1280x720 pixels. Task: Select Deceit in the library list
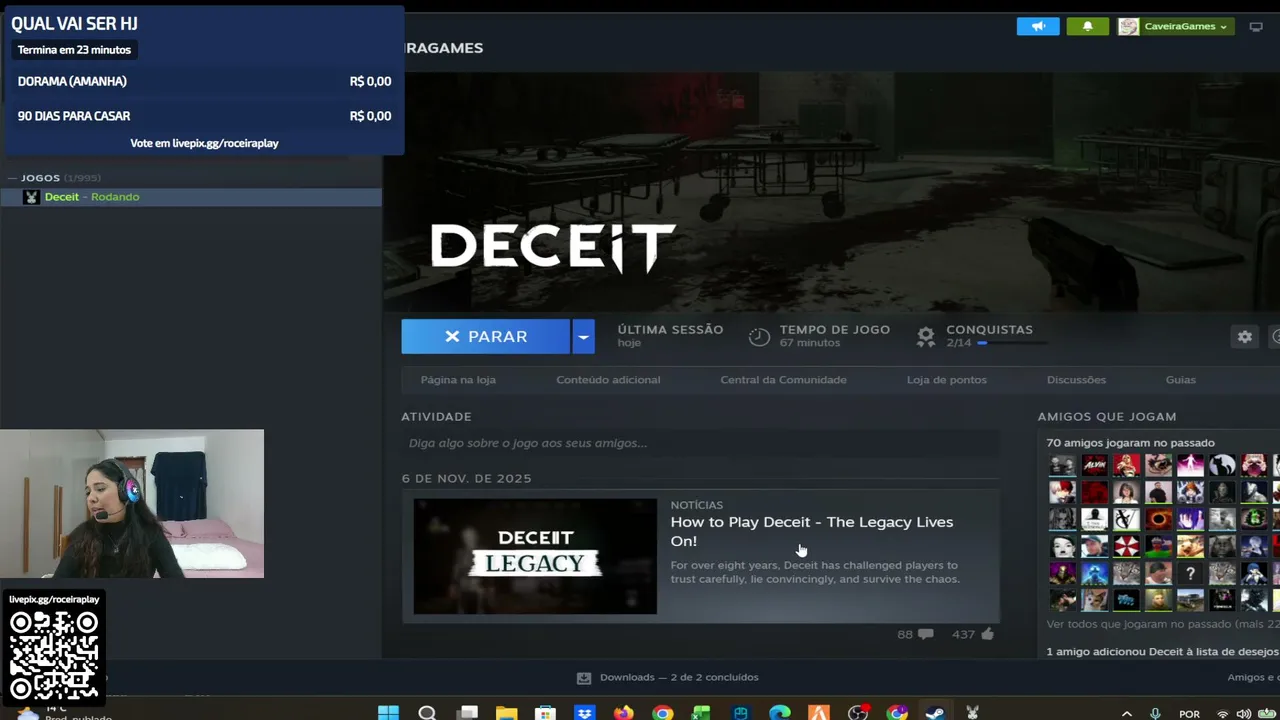(x=190, y=197)
